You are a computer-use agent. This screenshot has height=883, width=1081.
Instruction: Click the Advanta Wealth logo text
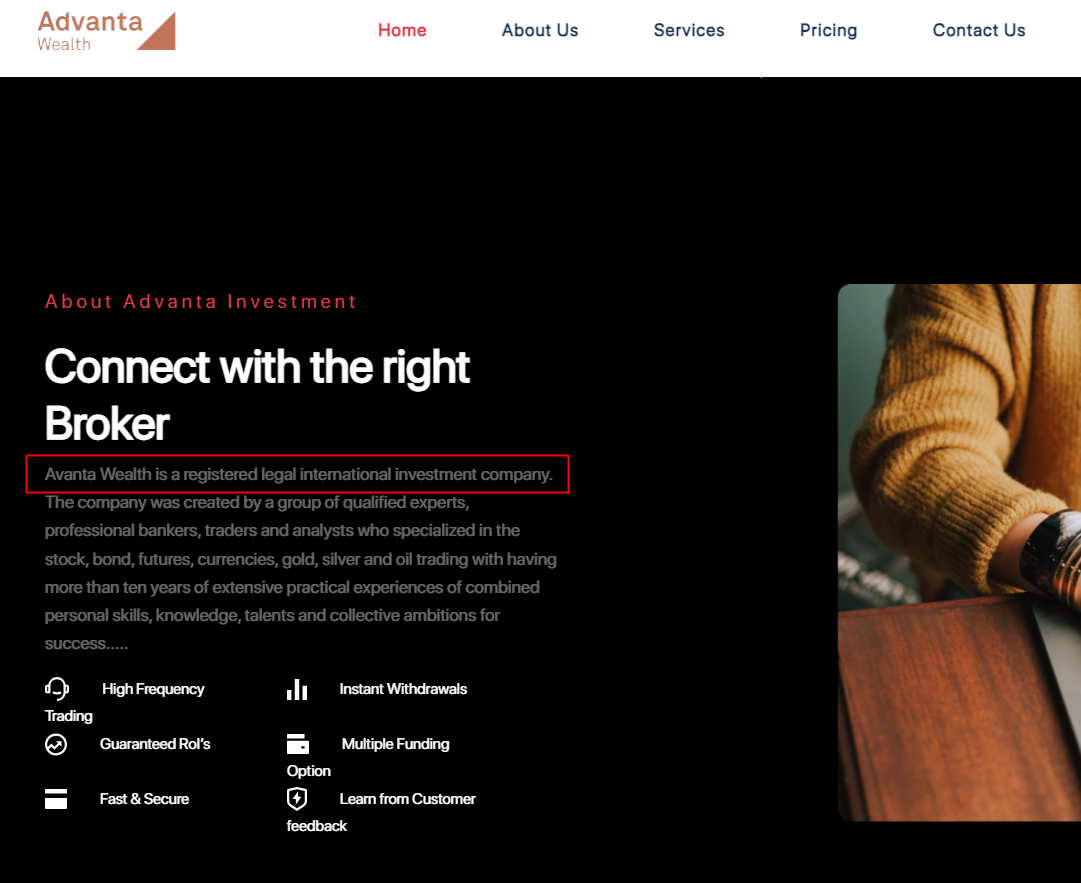[90, 31]
